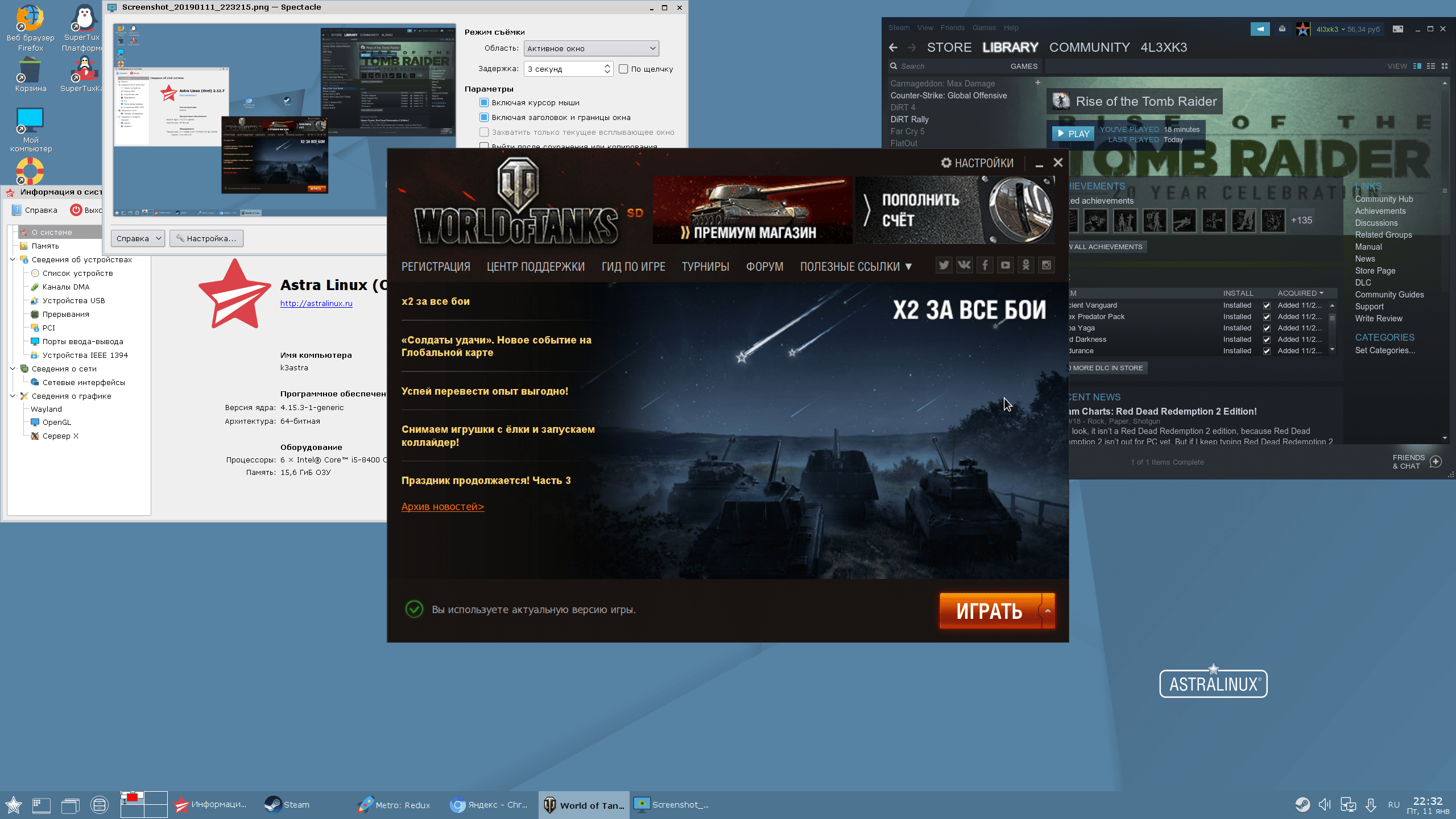The width and height of the screenshot is (1456, 819).
Task: Click the Steam profile avatar
Action: coord(1303,29)
